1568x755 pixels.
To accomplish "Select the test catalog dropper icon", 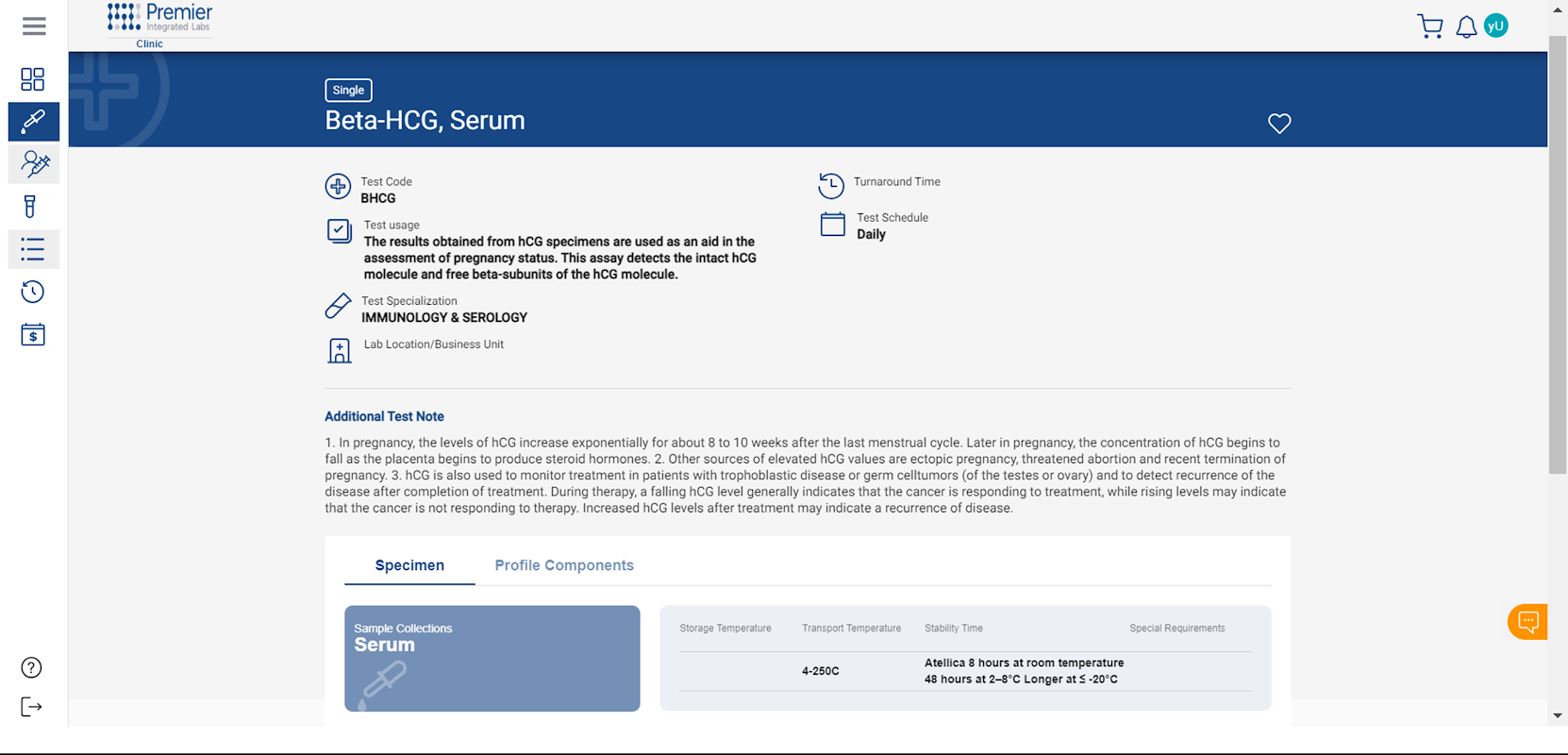I will coord(33,122).
